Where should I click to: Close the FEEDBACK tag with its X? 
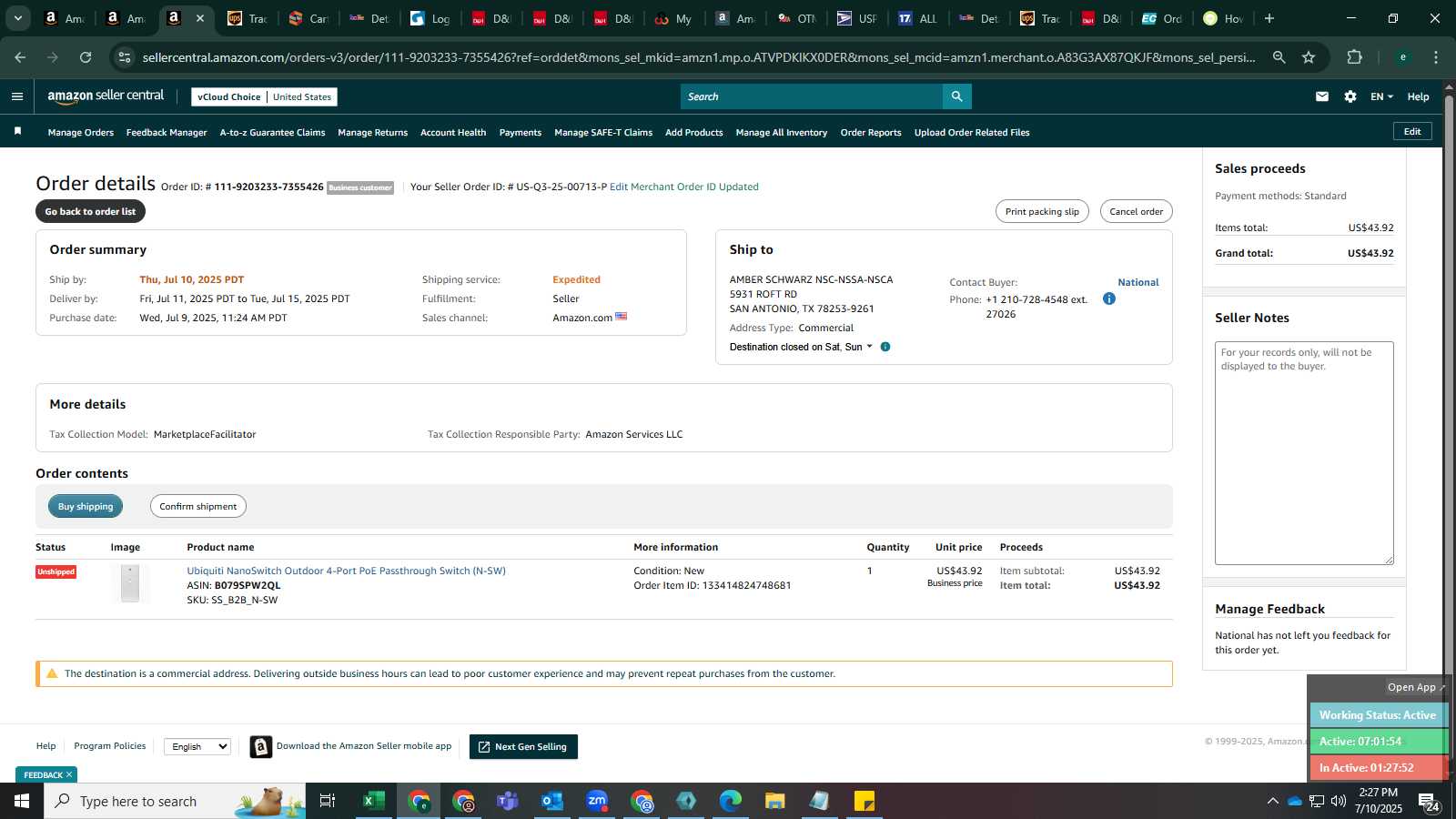point(68,774)
